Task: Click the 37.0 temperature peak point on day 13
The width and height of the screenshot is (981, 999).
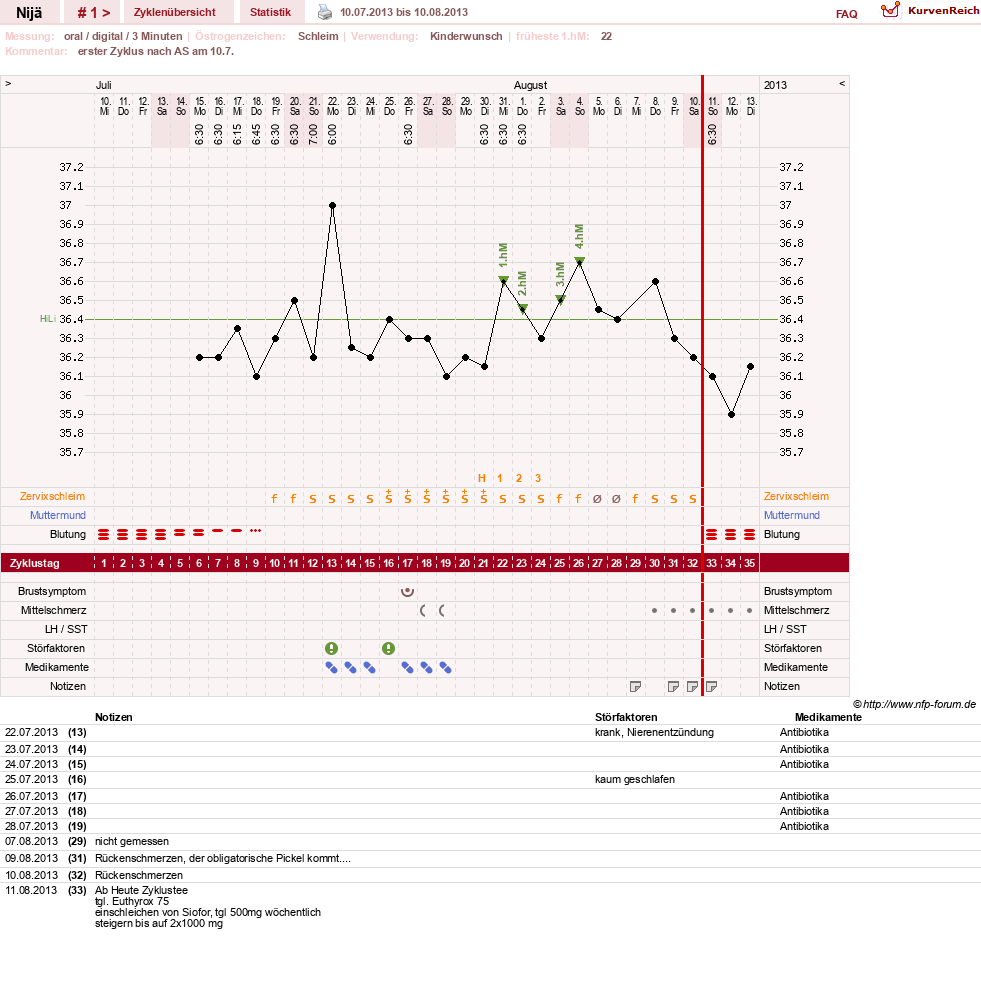Action: (x=333, y=205)
